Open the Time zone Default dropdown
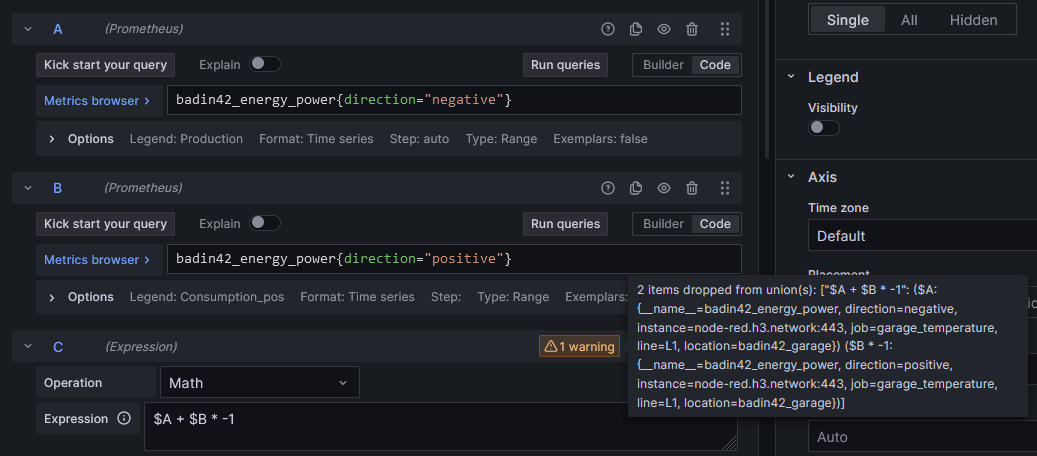Screen dimensions: 1037x456 coord(923,236)
